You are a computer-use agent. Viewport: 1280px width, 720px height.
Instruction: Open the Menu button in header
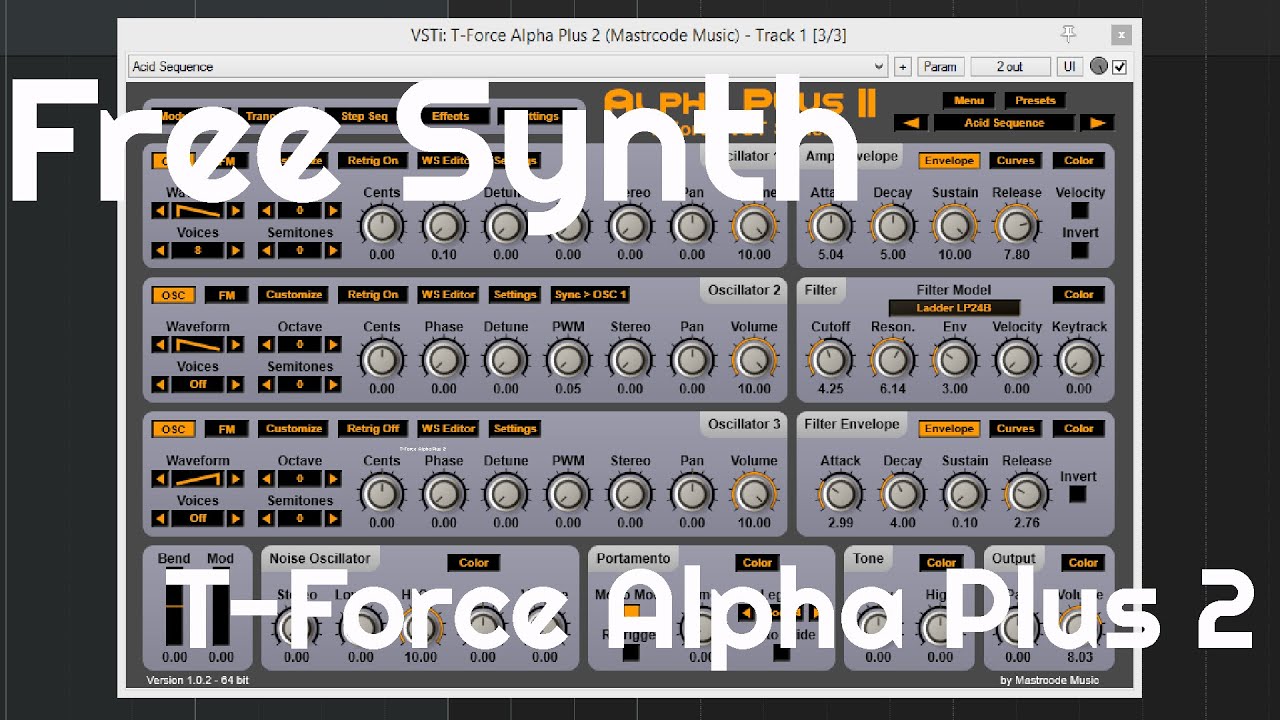tap(969, 100)
